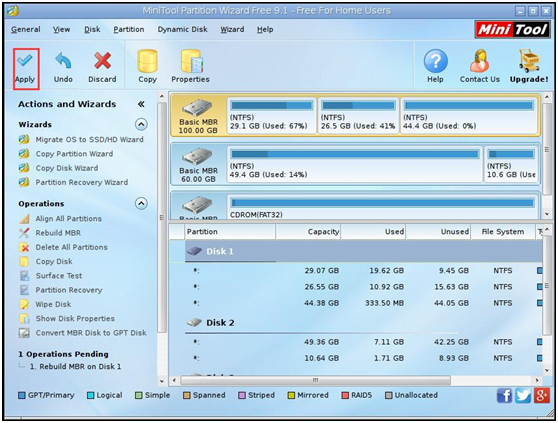Open the Partition menu
This screenshot has height=423, width=558.
click(129, 30)
